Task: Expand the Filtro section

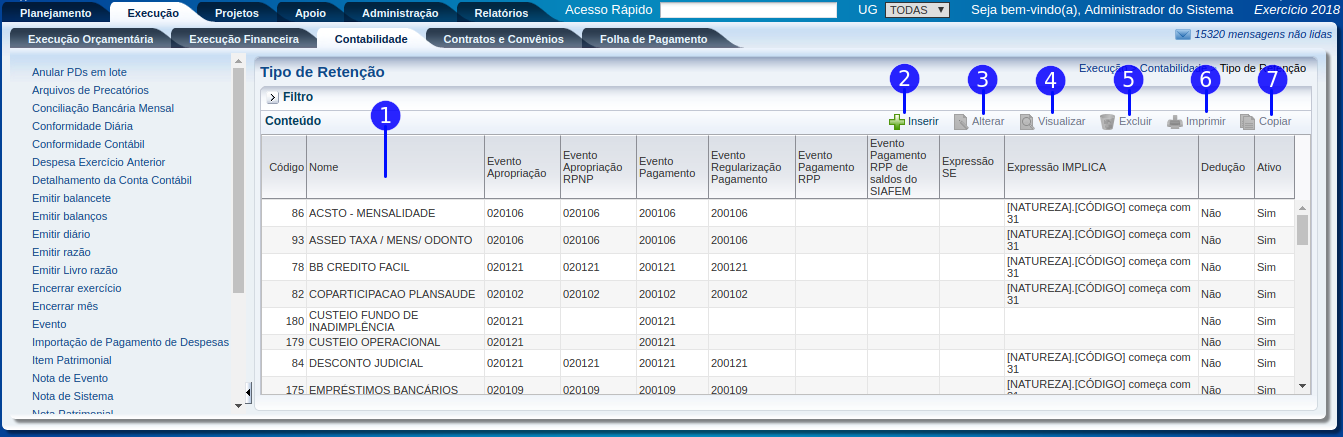Action: pos(272,98)
